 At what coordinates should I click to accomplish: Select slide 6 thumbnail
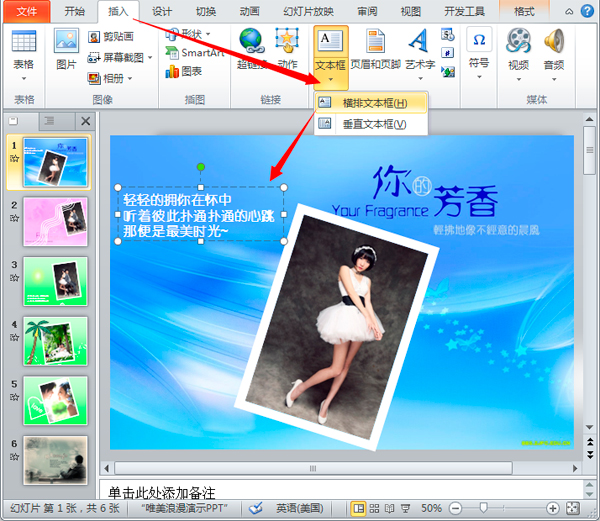click(55, 460)
